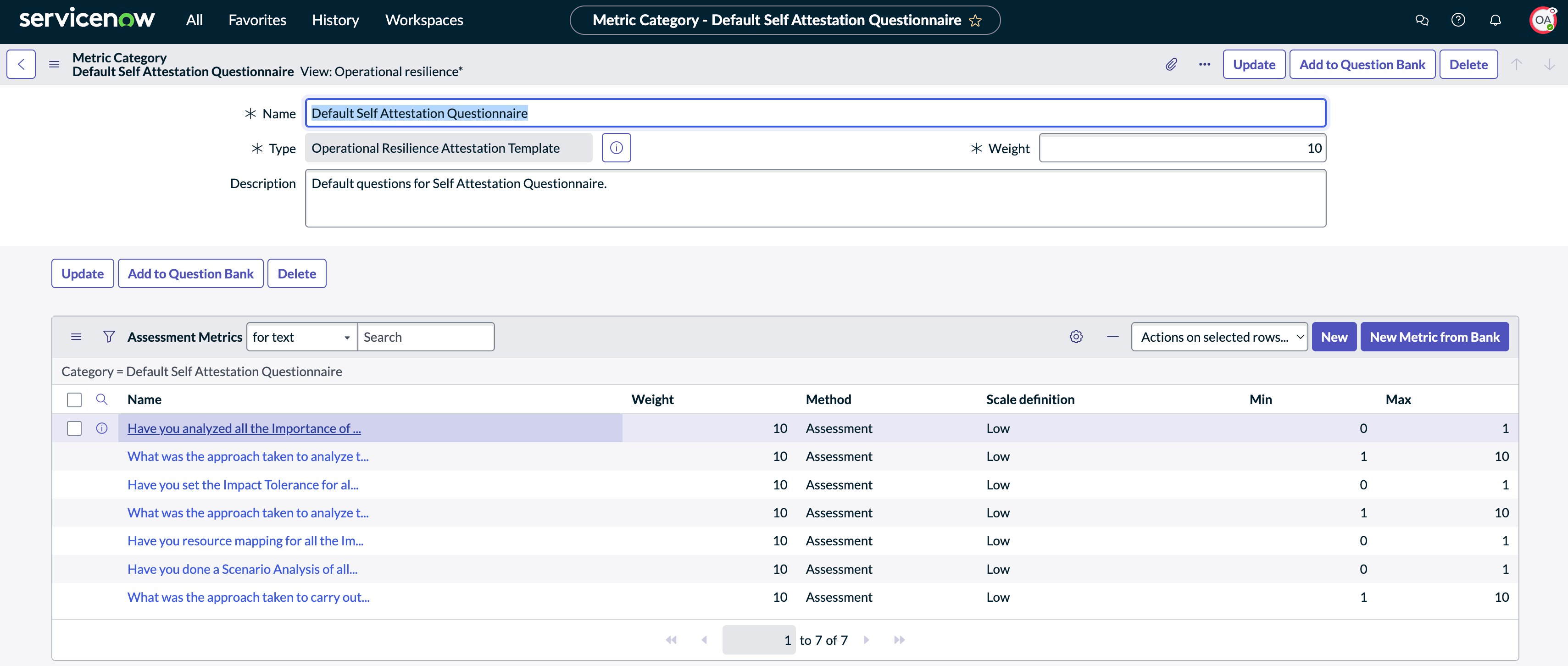Open the Workspaces menu
Screen dimensions: 1568x666
click(423, 20)
